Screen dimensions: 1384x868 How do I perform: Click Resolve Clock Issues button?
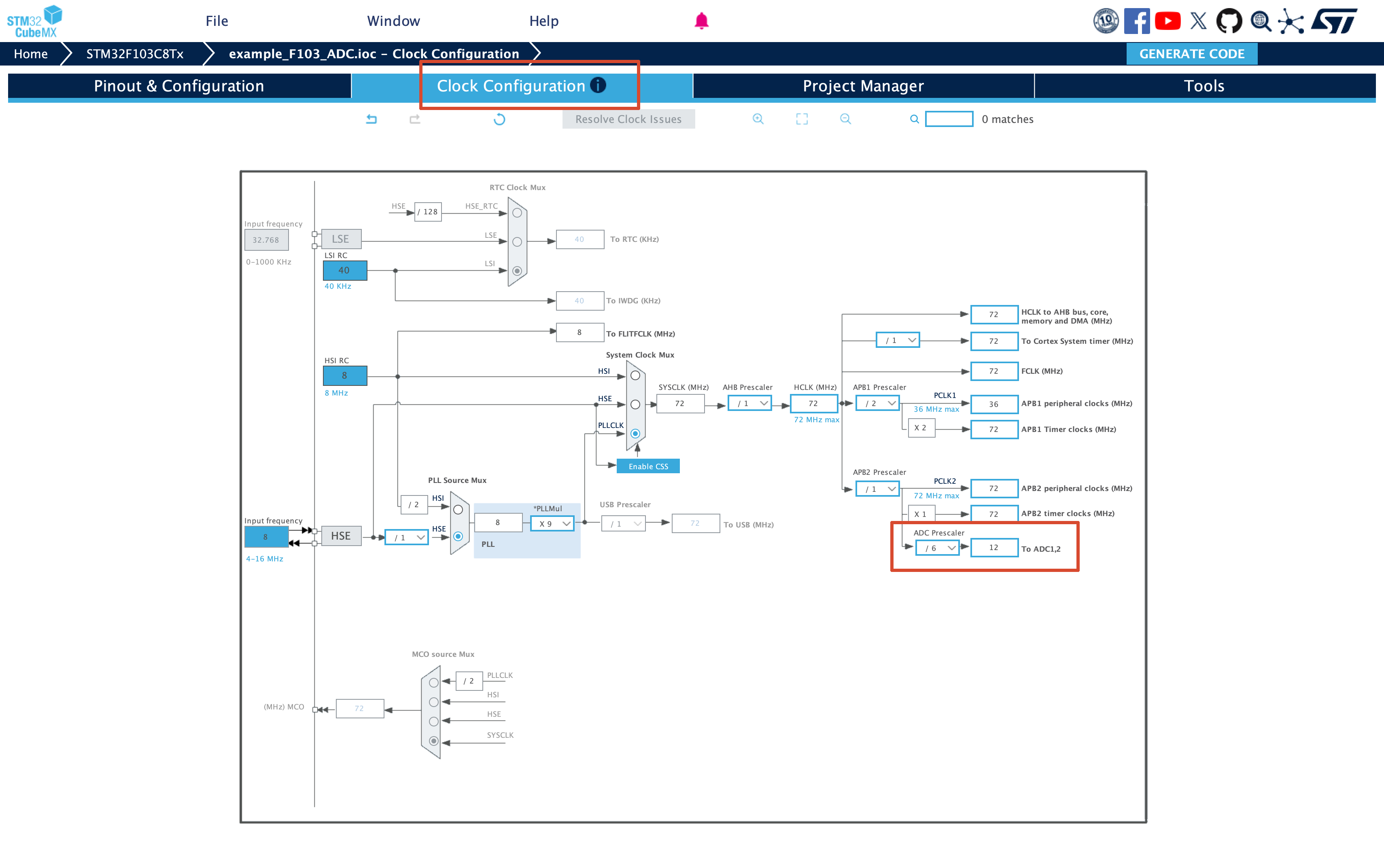(628, 119)
